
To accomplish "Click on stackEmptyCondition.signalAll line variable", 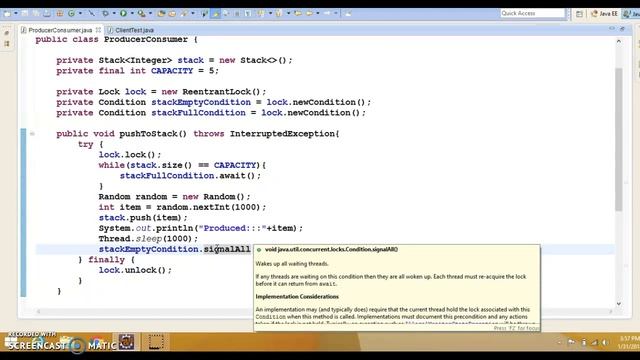I will (x=149, y=249).
